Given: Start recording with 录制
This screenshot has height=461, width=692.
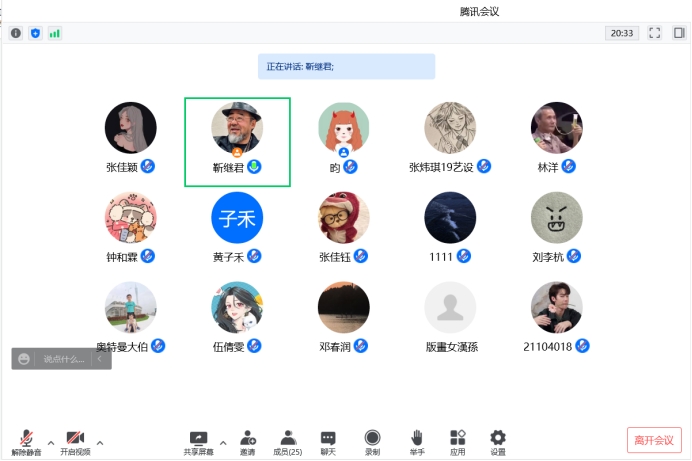Looking at the screenshot, I should tap(372, 441).
